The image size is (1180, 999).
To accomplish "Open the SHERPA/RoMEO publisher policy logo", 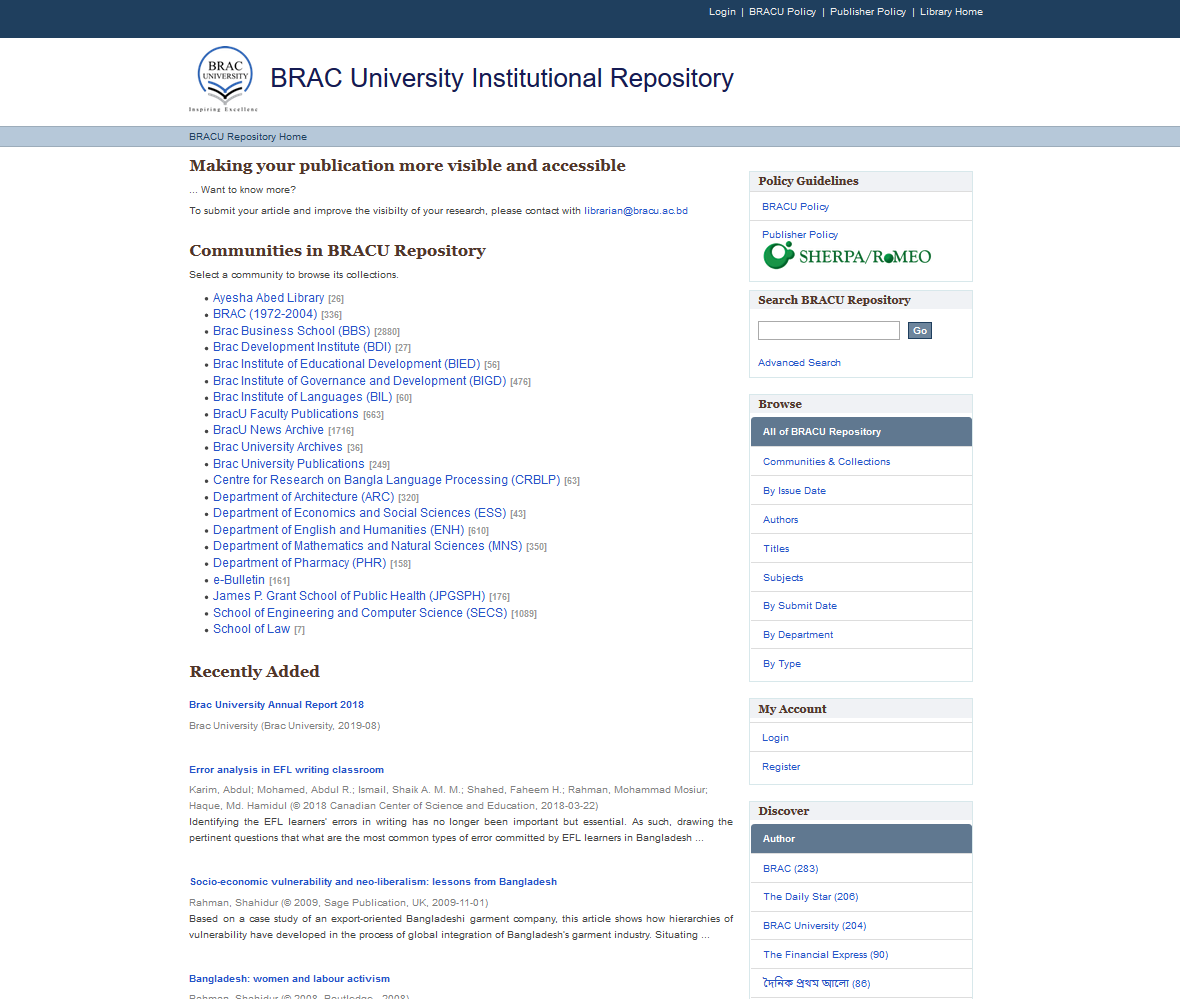I will (847, 256).
